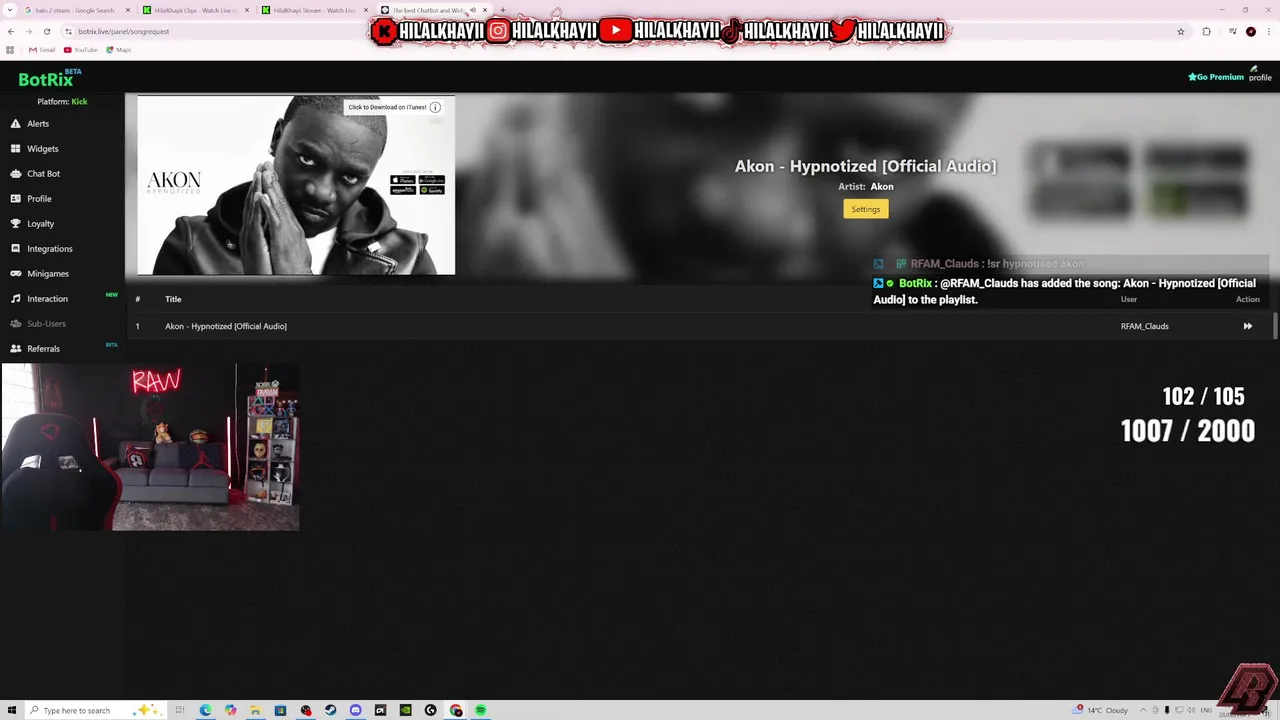Skip the Akon Hypnotized song
The width and height of the screenshot is (1280, 720).
click(1247, 326)
